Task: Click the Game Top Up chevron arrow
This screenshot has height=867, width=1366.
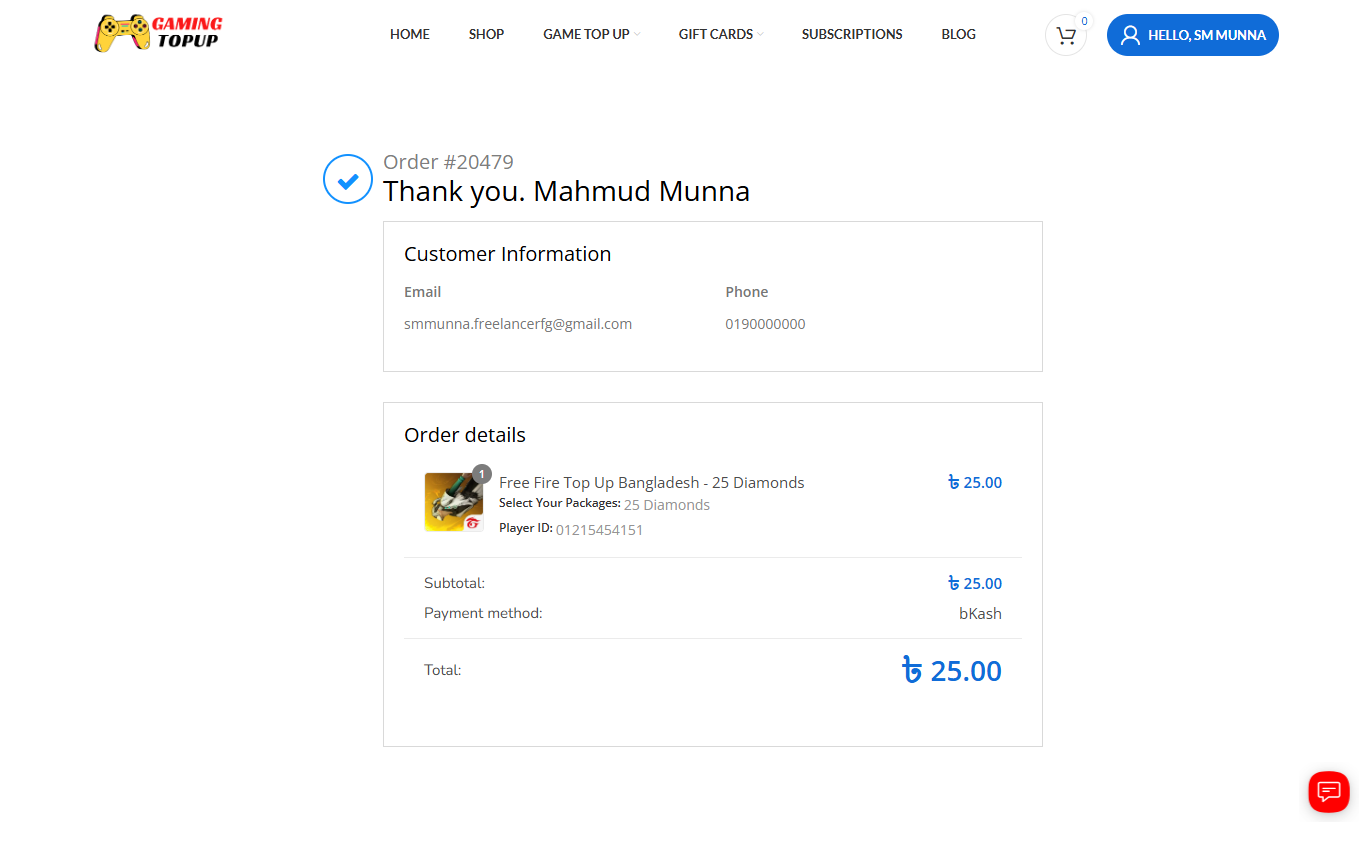Action: click(637, 35)
